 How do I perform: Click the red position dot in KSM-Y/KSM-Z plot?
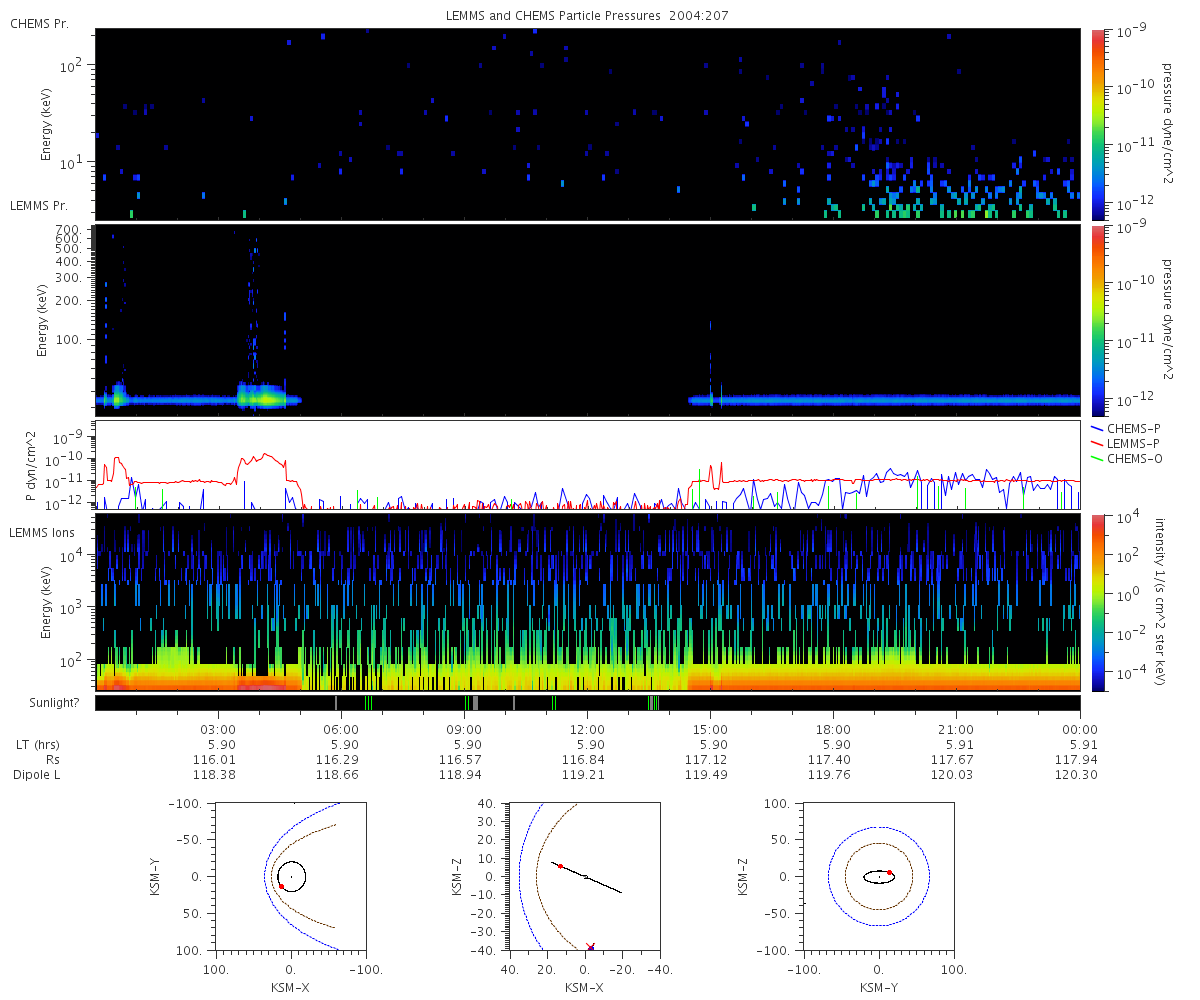point(890,872)
